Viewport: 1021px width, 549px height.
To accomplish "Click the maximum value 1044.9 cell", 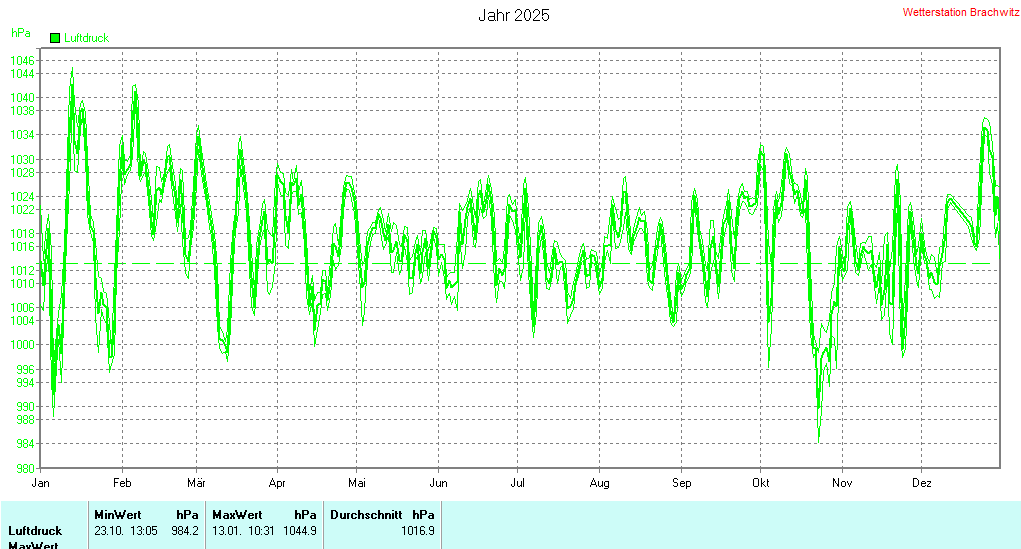I will (300, 531).
